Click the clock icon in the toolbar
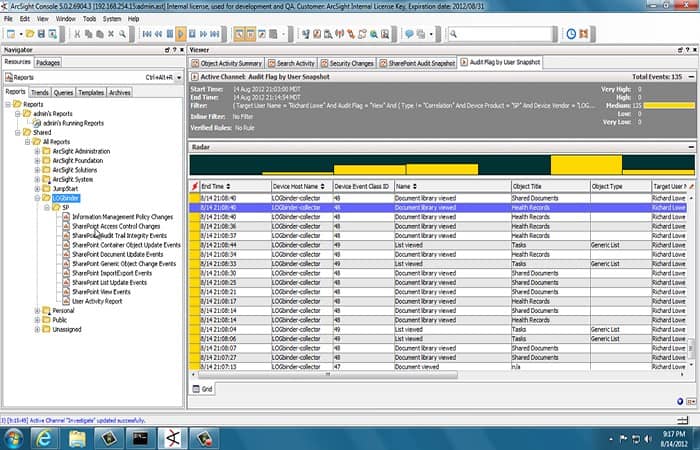 tap(571, 33)
